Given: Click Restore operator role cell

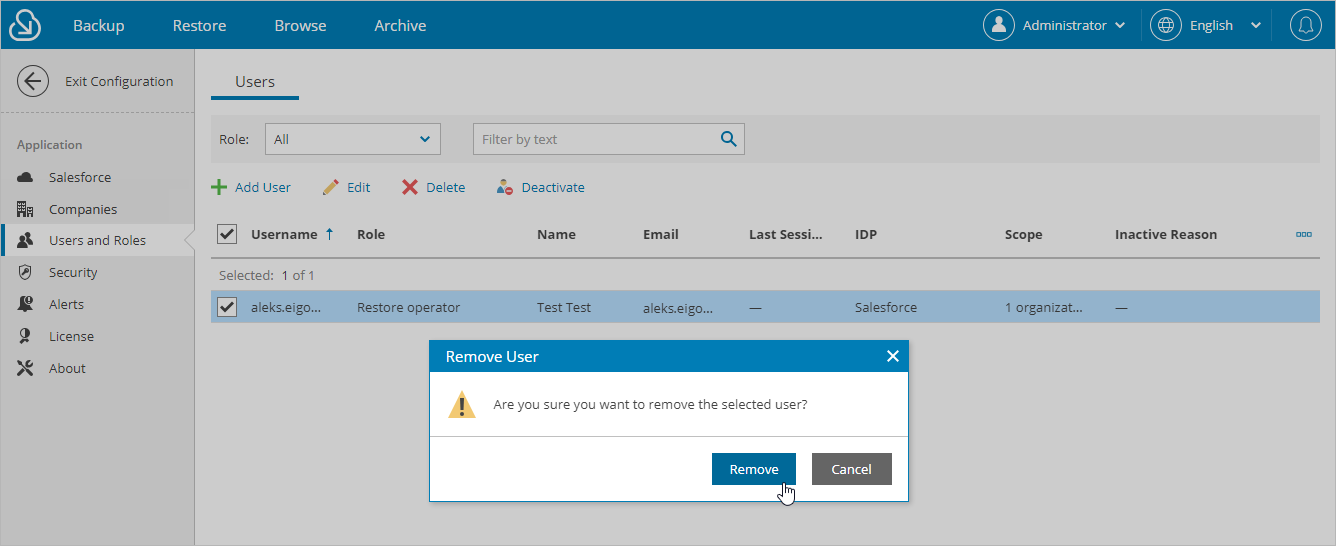Looking at the screenshot, I should click(x=408, y=307).
